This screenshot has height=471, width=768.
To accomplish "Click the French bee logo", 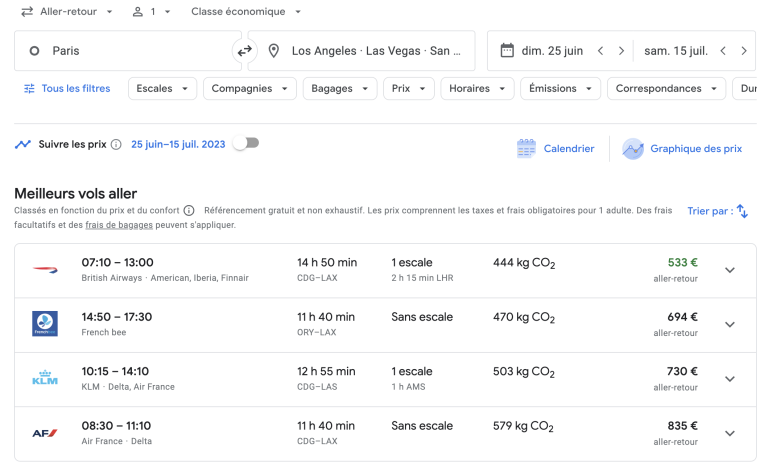I will (45, 324).
